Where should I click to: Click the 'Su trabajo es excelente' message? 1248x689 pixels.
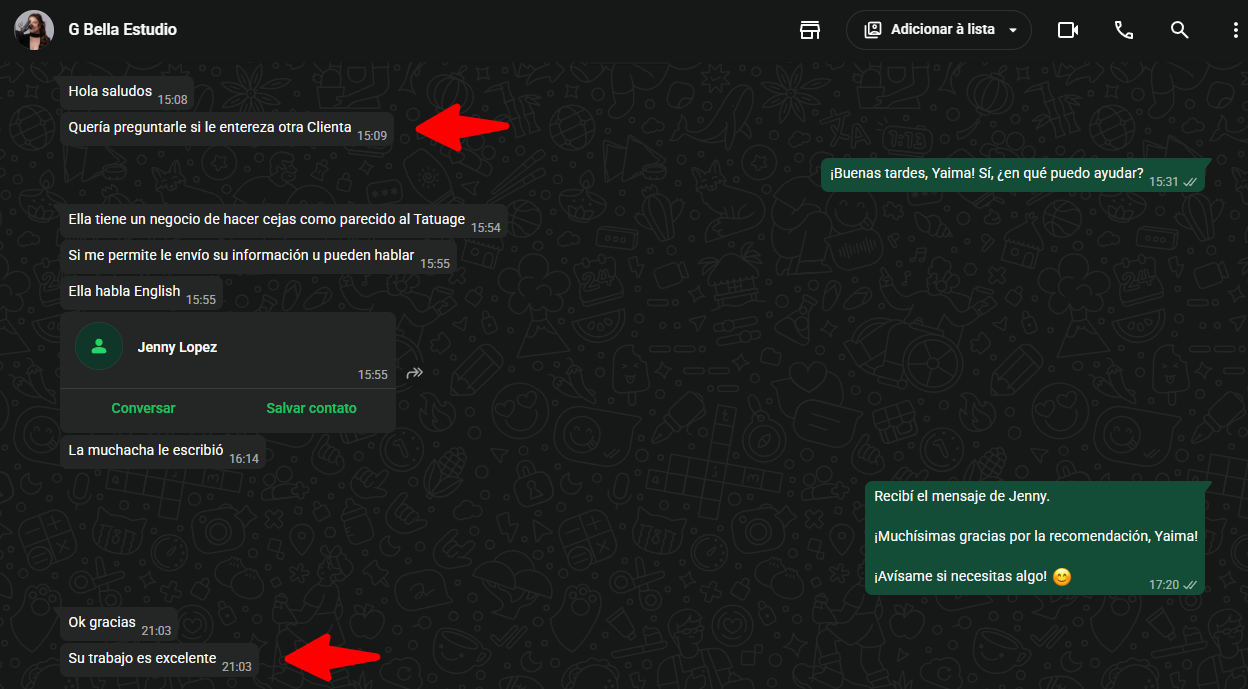tap(159, 659)
